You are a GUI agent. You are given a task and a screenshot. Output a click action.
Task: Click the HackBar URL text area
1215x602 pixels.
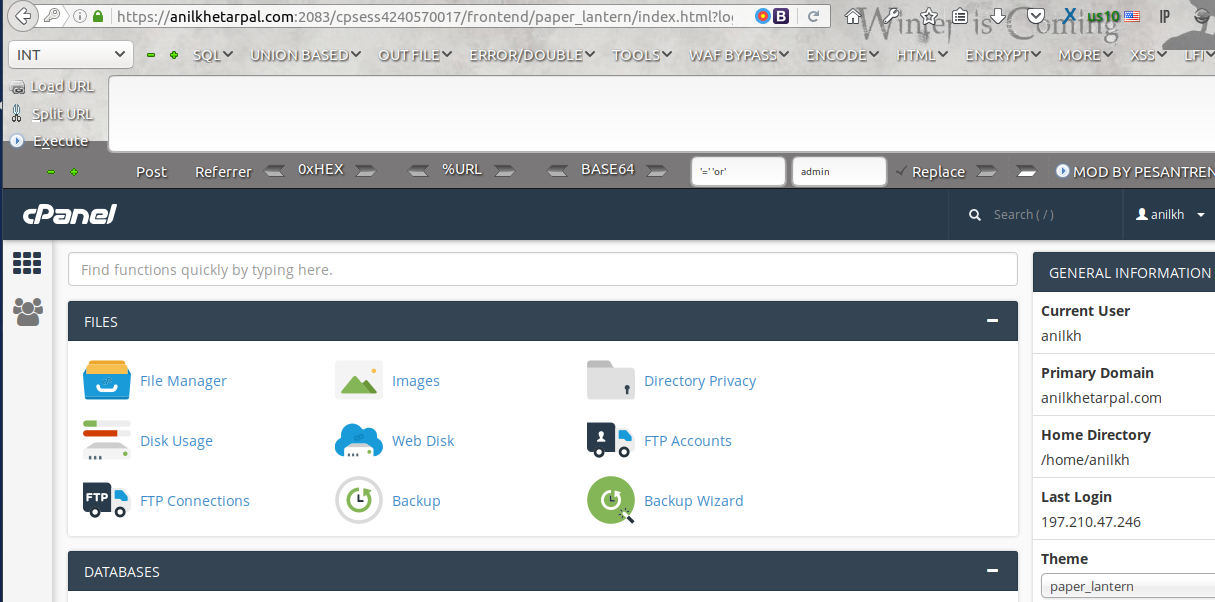[x=661, y=113]
